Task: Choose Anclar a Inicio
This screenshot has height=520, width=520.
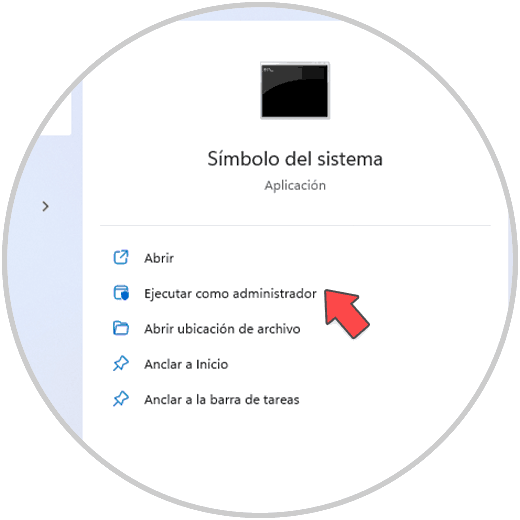Action: point(186,364)
